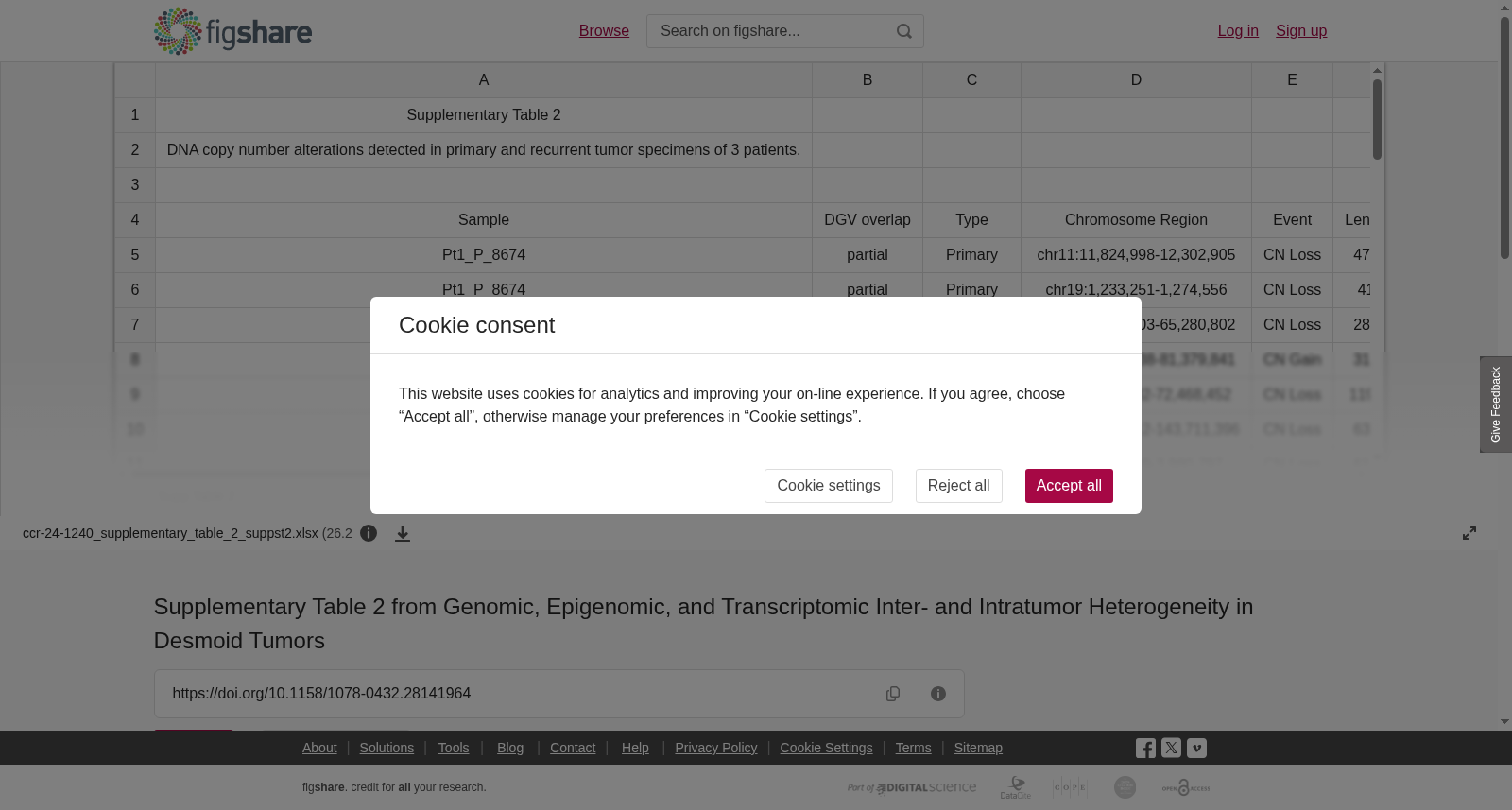Open figshare Vimeo icon
The height and width of the screenshot is (810, 1512).
point(1196,748)
